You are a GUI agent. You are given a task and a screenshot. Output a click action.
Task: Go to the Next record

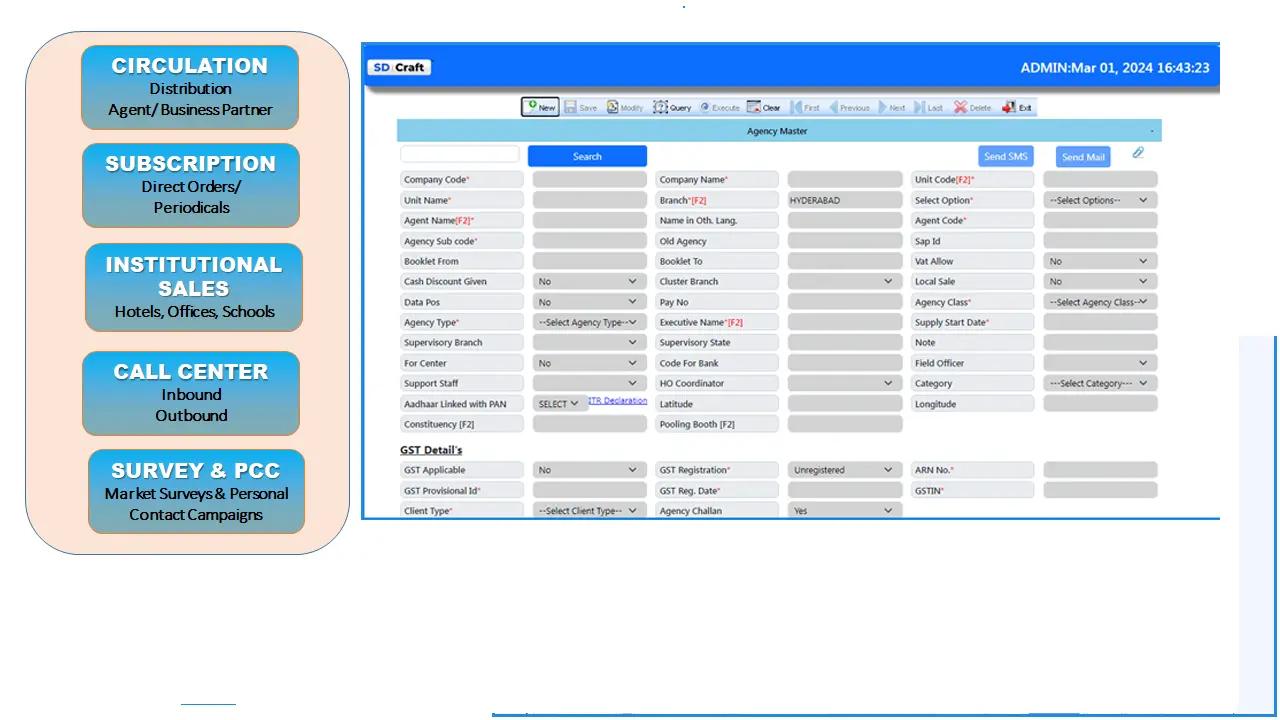(891, 107)
